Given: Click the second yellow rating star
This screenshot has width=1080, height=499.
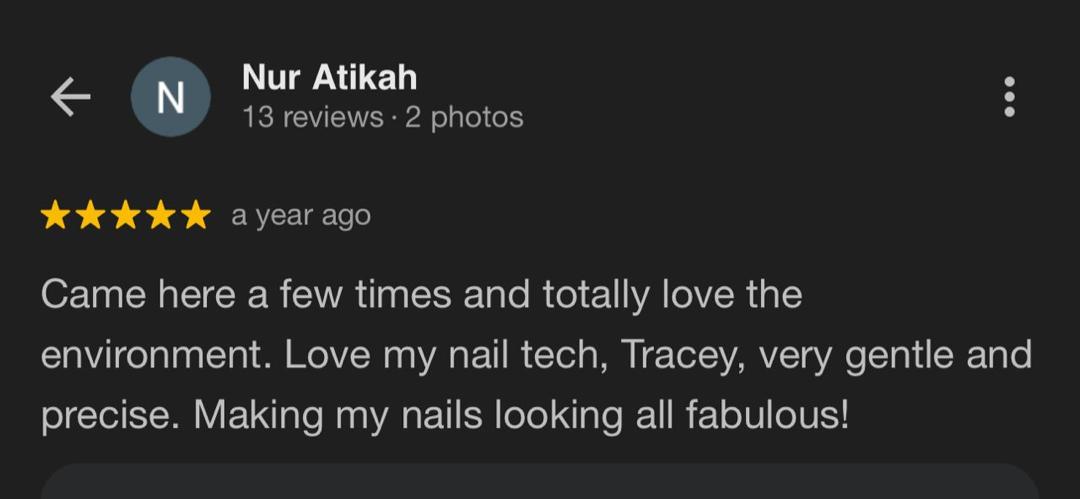Looking at the screenshot, I should coord(90,216).
